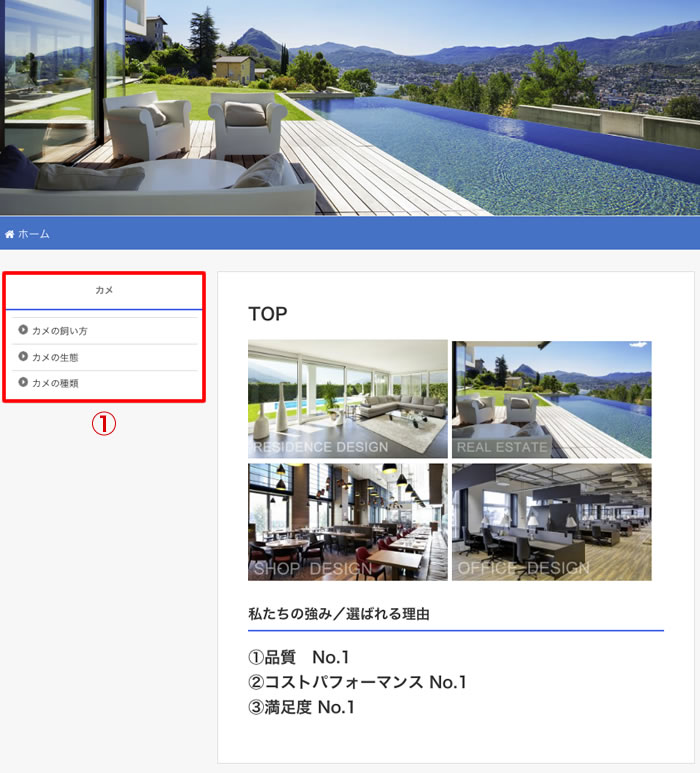Open the ホーム breadcrumb link
This screenshot has height=773, width=700.
tap(33, 234)
